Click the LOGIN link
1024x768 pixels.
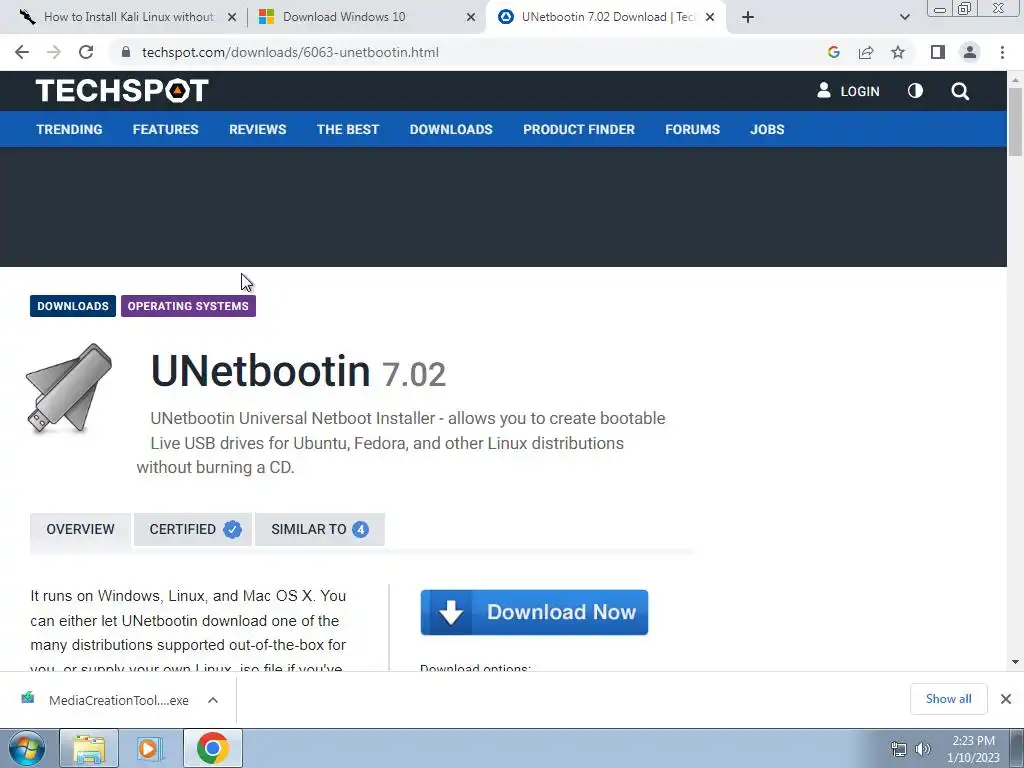[848, 91]
